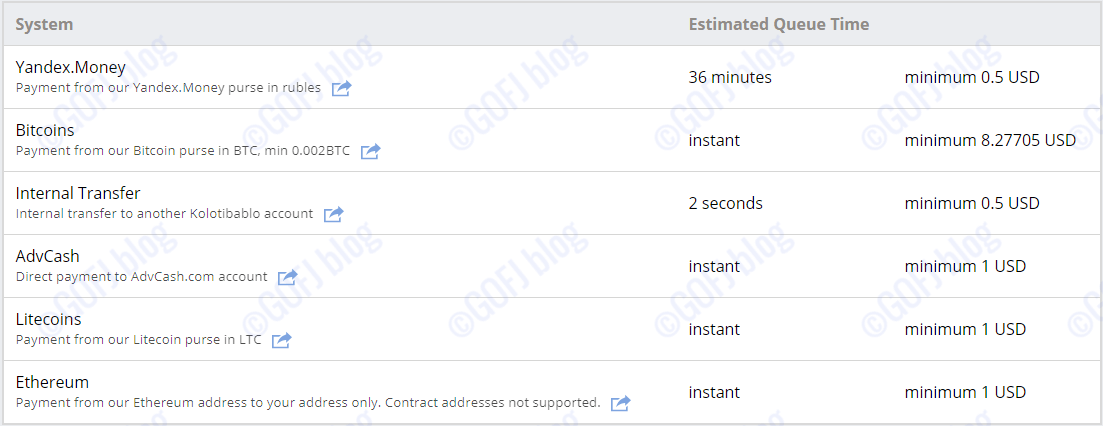Viewport: 1103px width, 426px height.
Task: Choose Bitcoins as payment system
Action: click(x=45, y=130)
